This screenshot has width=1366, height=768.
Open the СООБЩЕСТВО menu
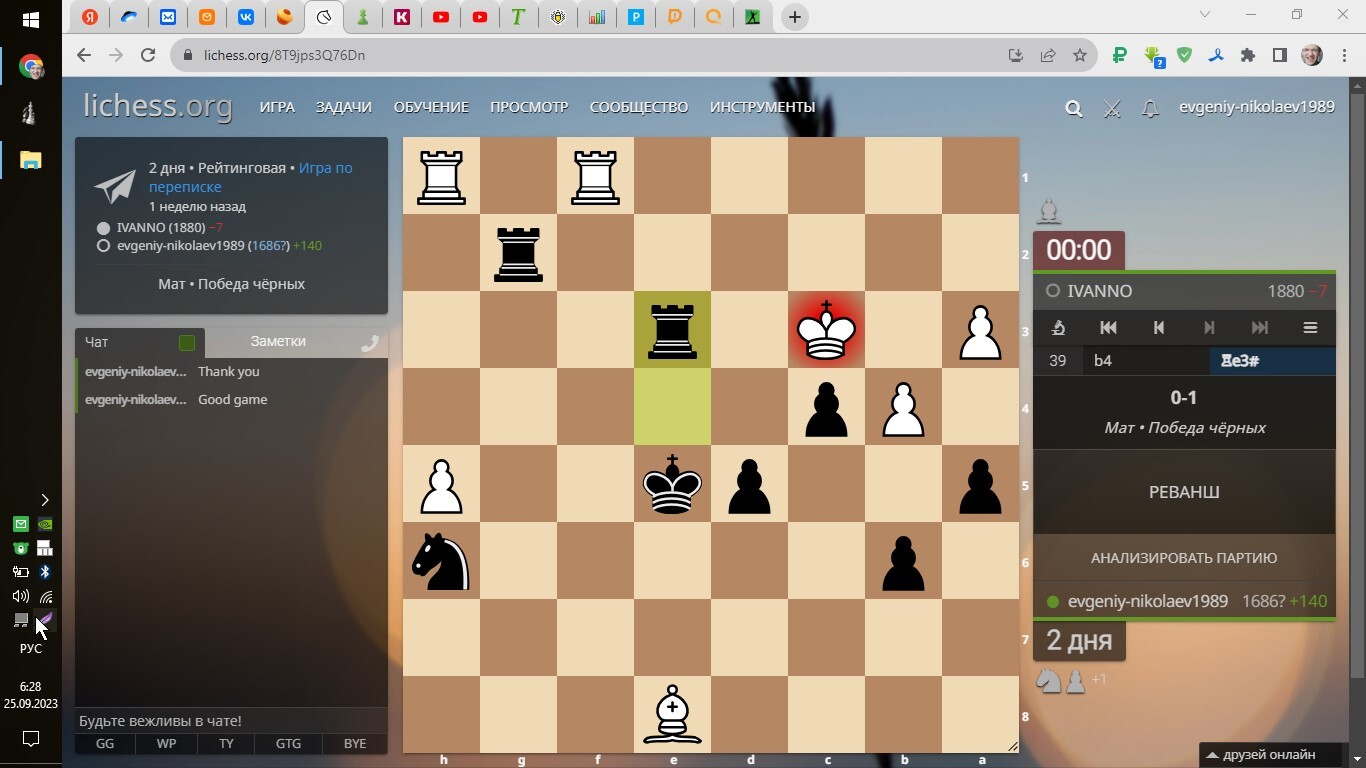point(639,107)
